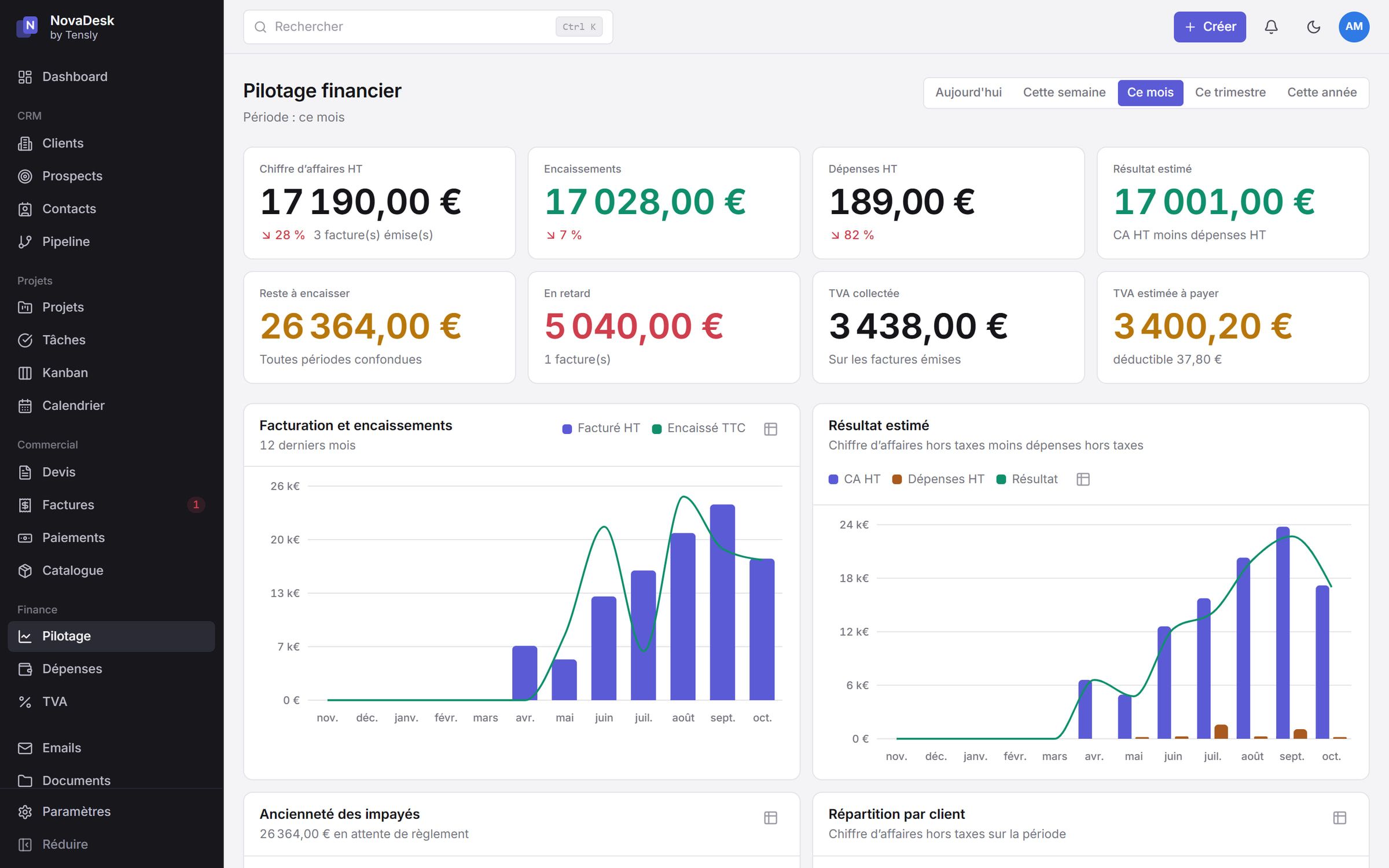
Task: Open the Dépenses page
Action: 111,669
